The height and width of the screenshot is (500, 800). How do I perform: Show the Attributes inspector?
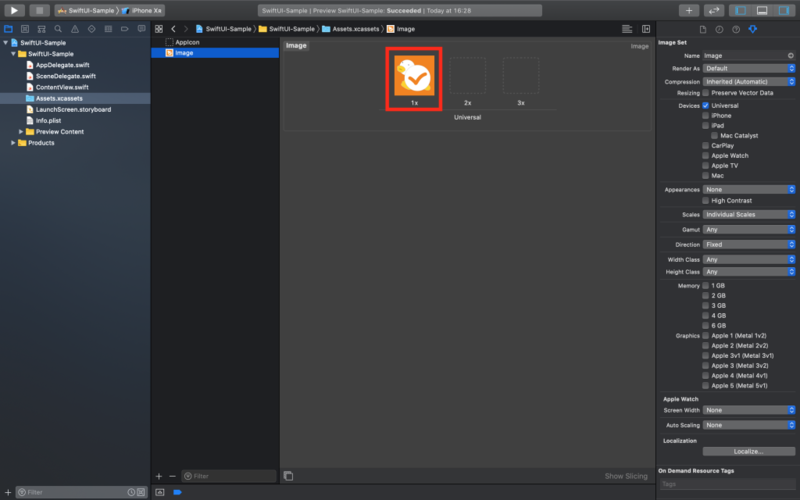[x=753, y=30]
